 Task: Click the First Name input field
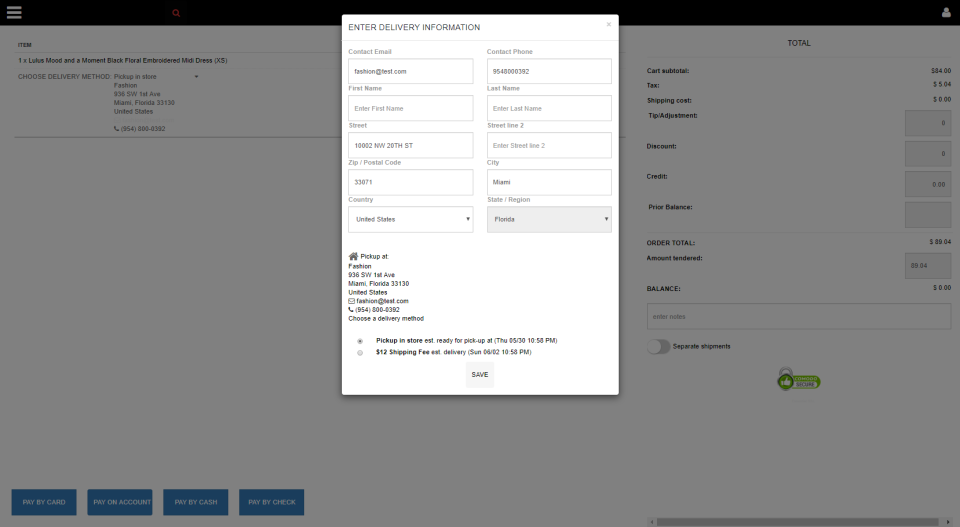tap(410, 108)
